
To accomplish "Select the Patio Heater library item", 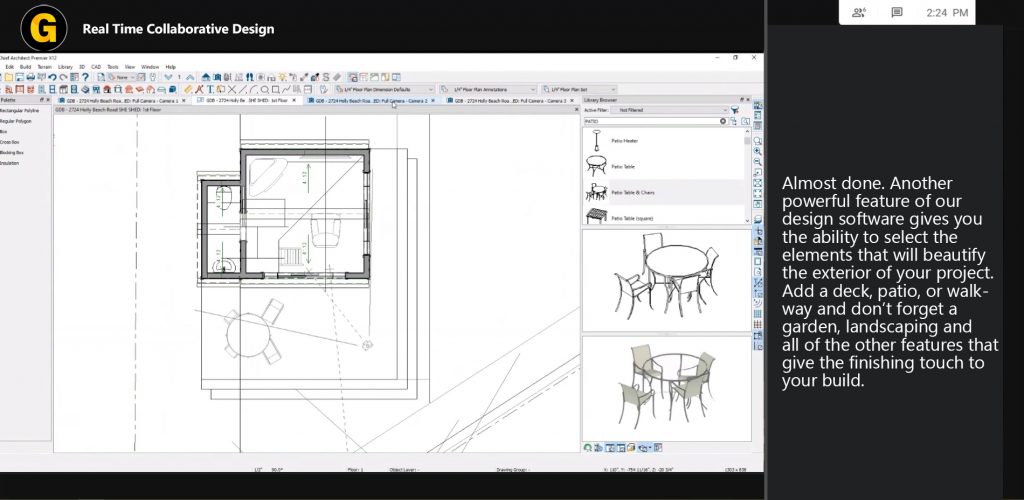I will [x=663, y=141].
